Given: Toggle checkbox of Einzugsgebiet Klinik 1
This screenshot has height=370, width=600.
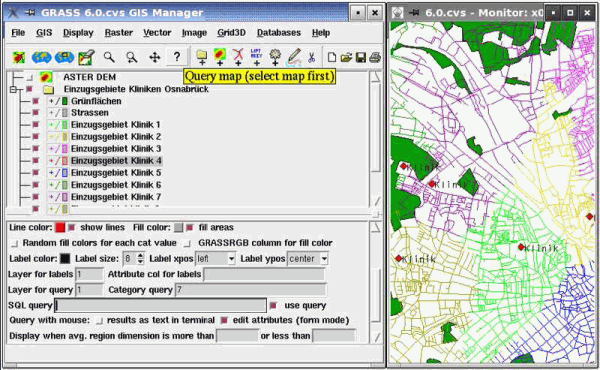Looking at the screenshot, I should pos(36,125).
